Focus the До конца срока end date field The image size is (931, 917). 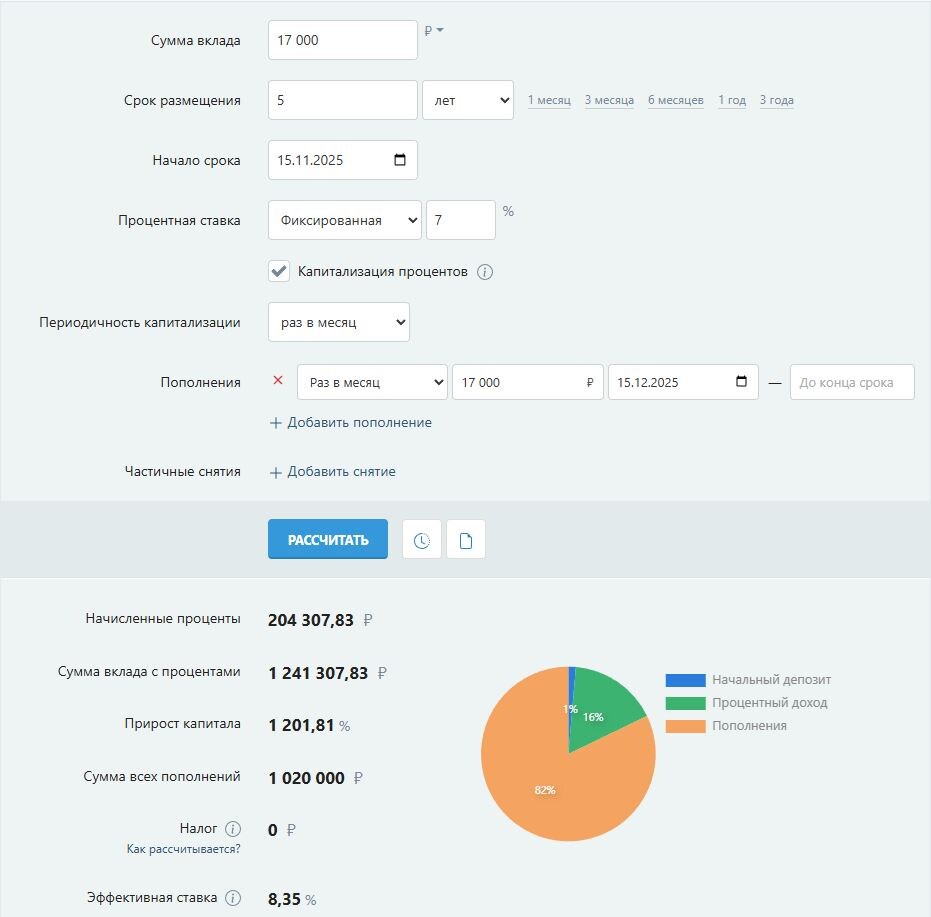[852, 382]
